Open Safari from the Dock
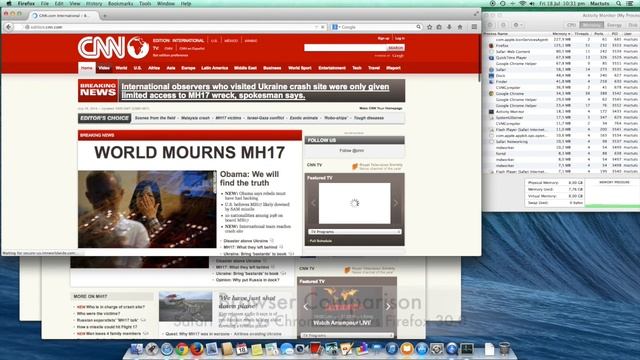This screenshot has height=360, width=640. (167, 349)
